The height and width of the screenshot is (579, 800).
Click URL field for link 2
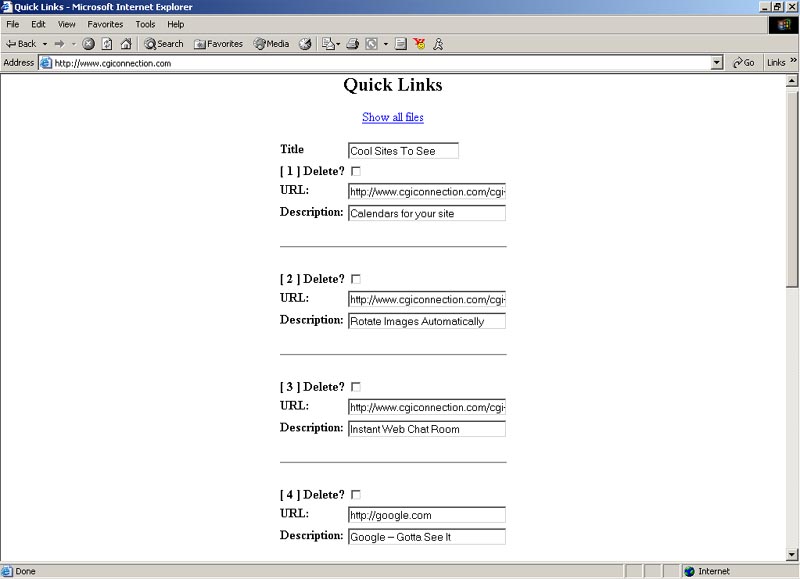coord(427,299)
